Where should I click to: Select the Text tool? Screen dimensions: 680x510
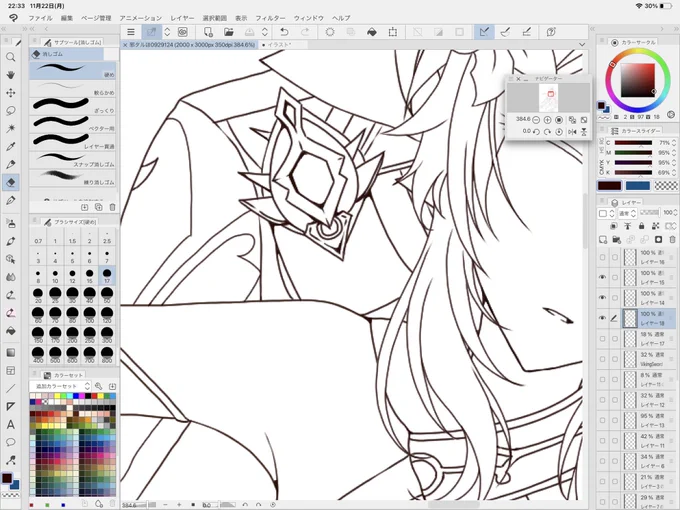coord(11,425)
